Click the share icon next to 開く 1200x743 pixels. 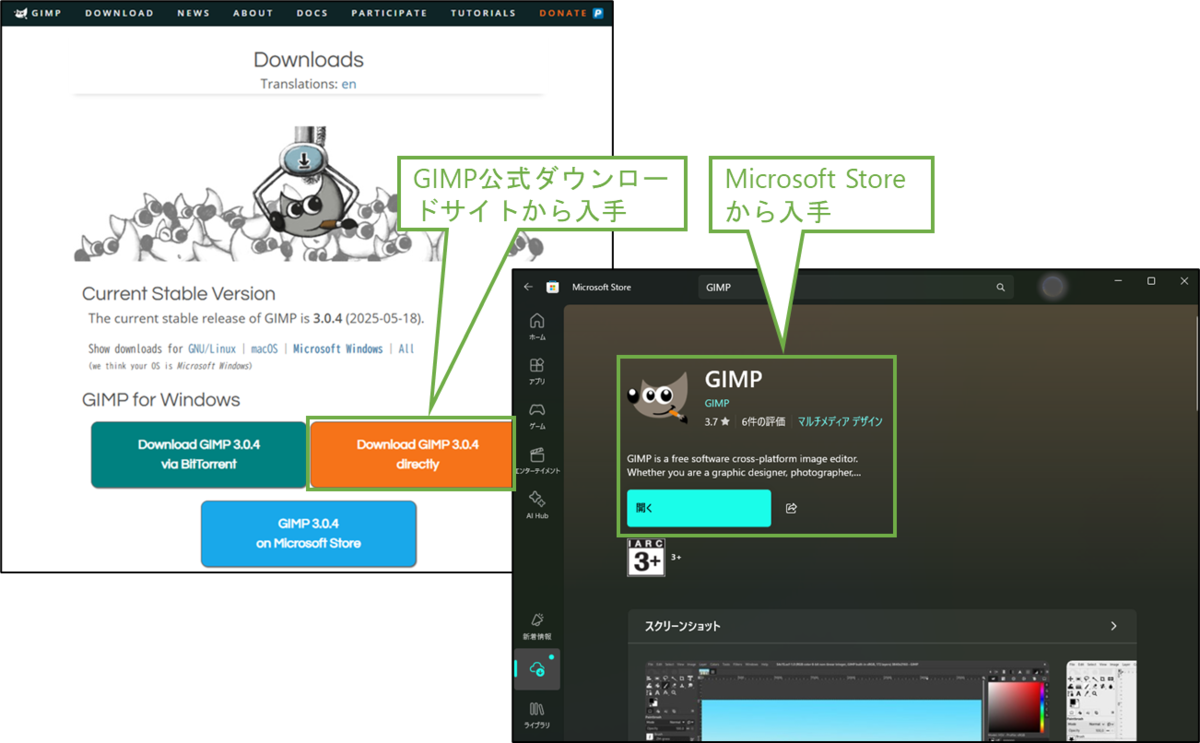tap(791, 508)
